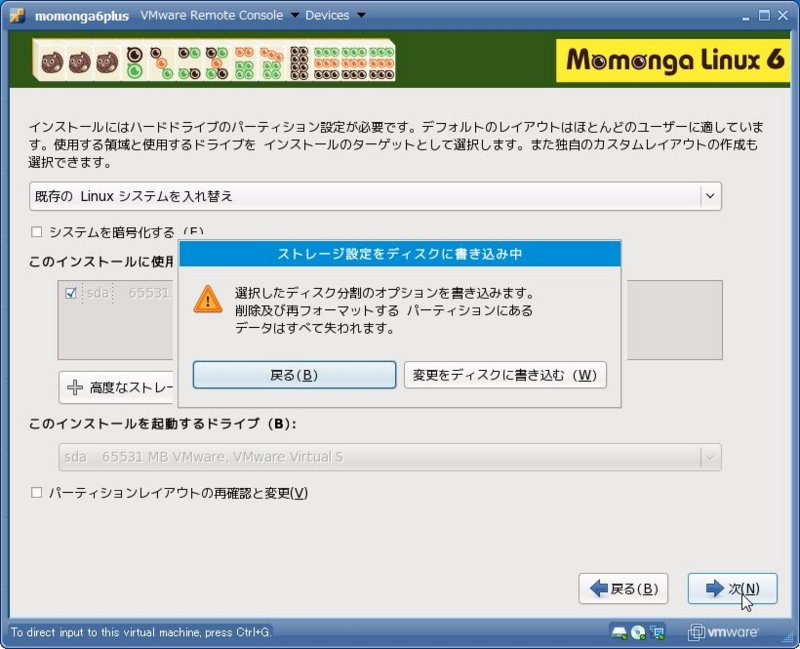
Task: Click the 高度なストレージ advanced storage button
Action: [118, 387]
